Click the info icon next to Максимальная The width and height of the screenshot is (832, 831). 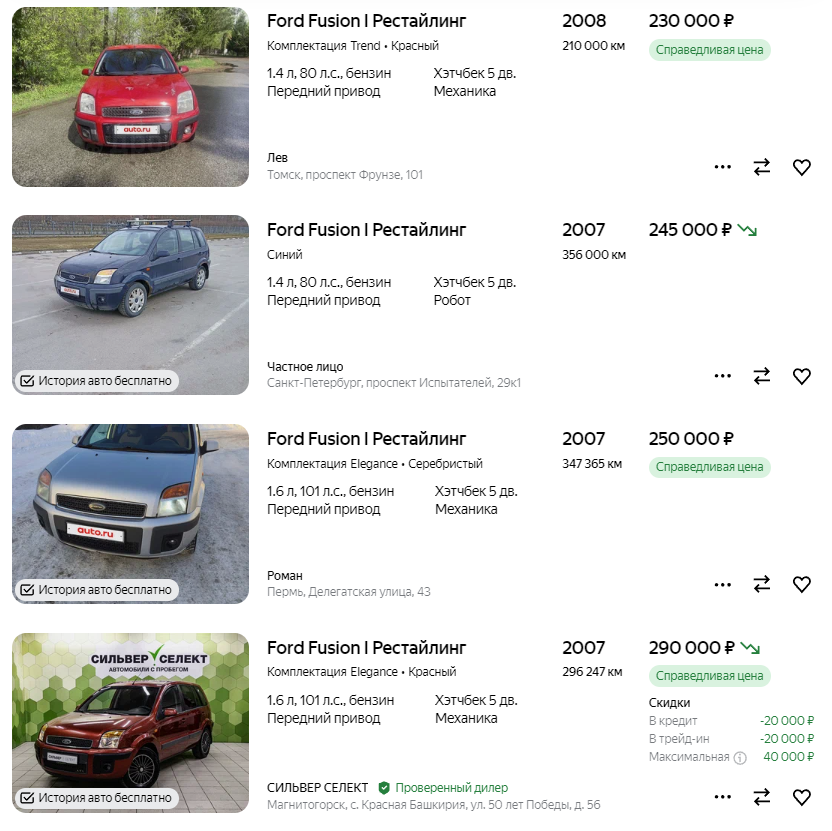pyautogui.click(x=740, y=758)
